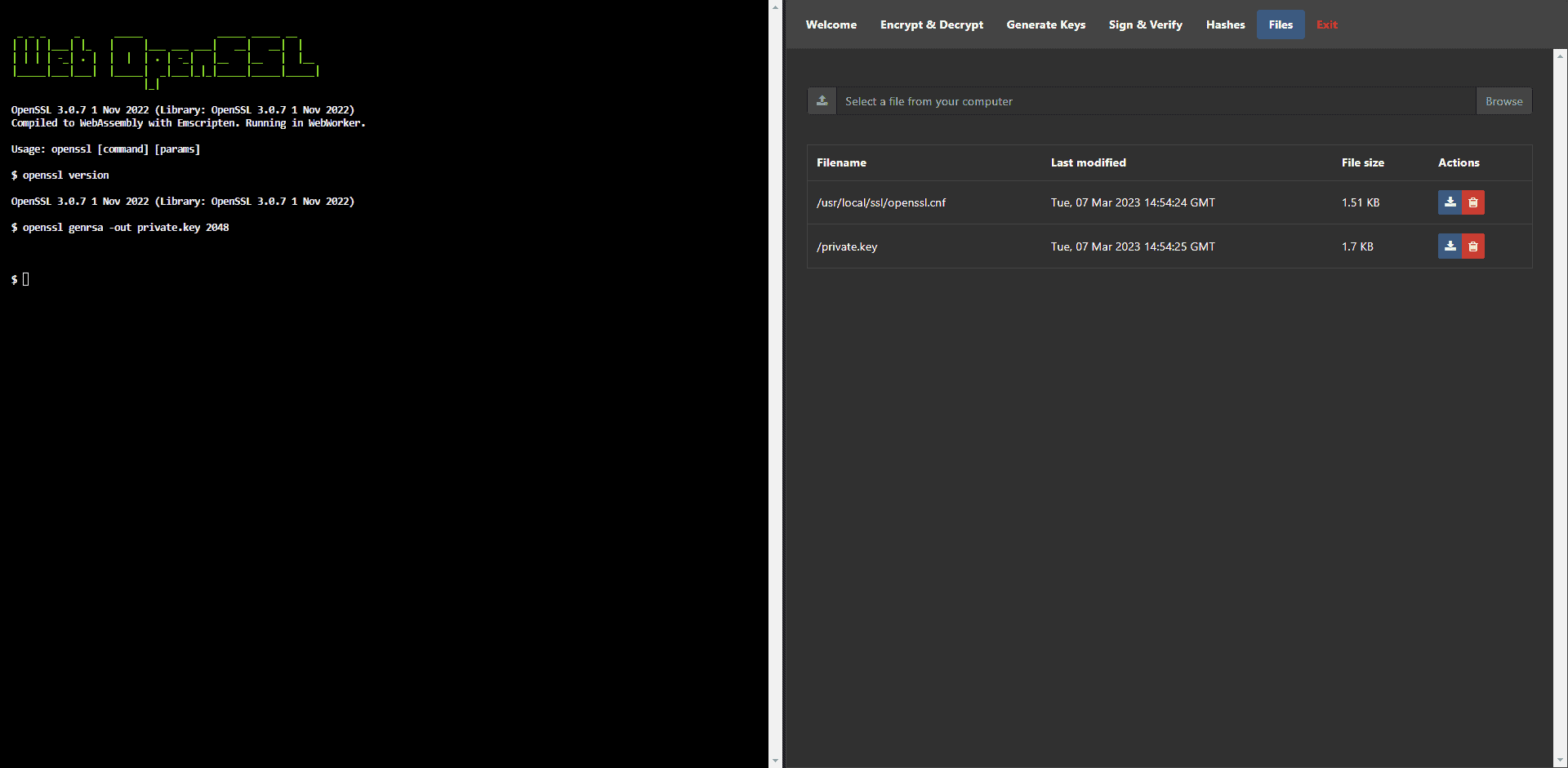The image size is (1568, 768).
Task: Click the 'openssl version' command line
Action: click(60, 175)
